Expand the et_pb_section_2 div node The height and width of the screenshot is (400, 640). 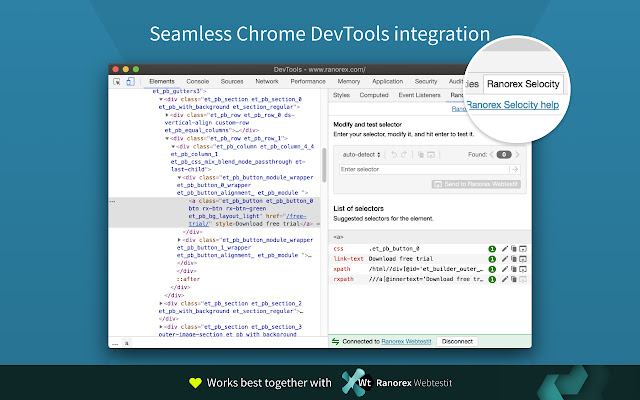[161, 304]
